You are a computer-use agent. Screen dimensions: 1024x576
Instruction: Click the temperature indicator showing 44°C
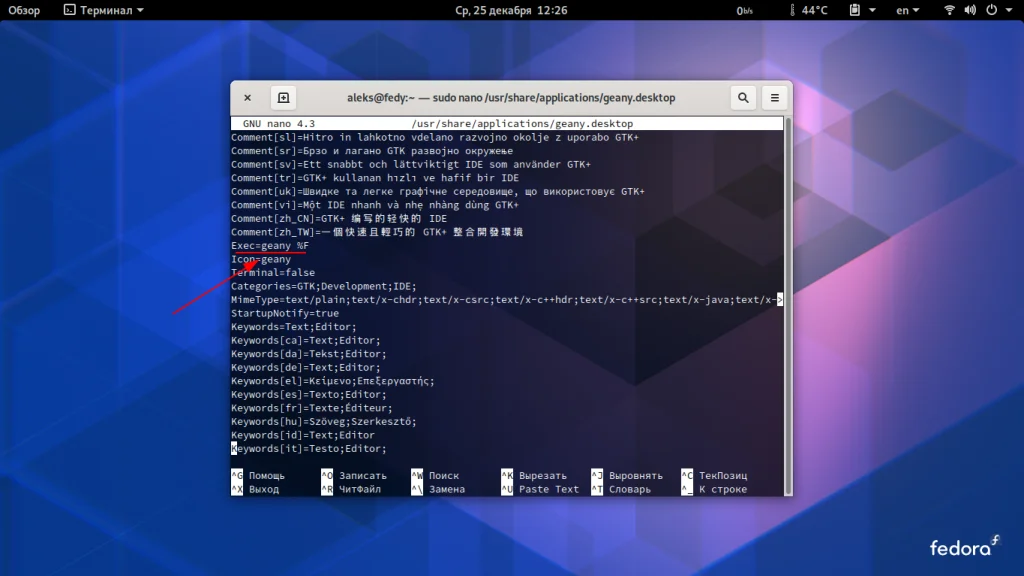point(806,10)
